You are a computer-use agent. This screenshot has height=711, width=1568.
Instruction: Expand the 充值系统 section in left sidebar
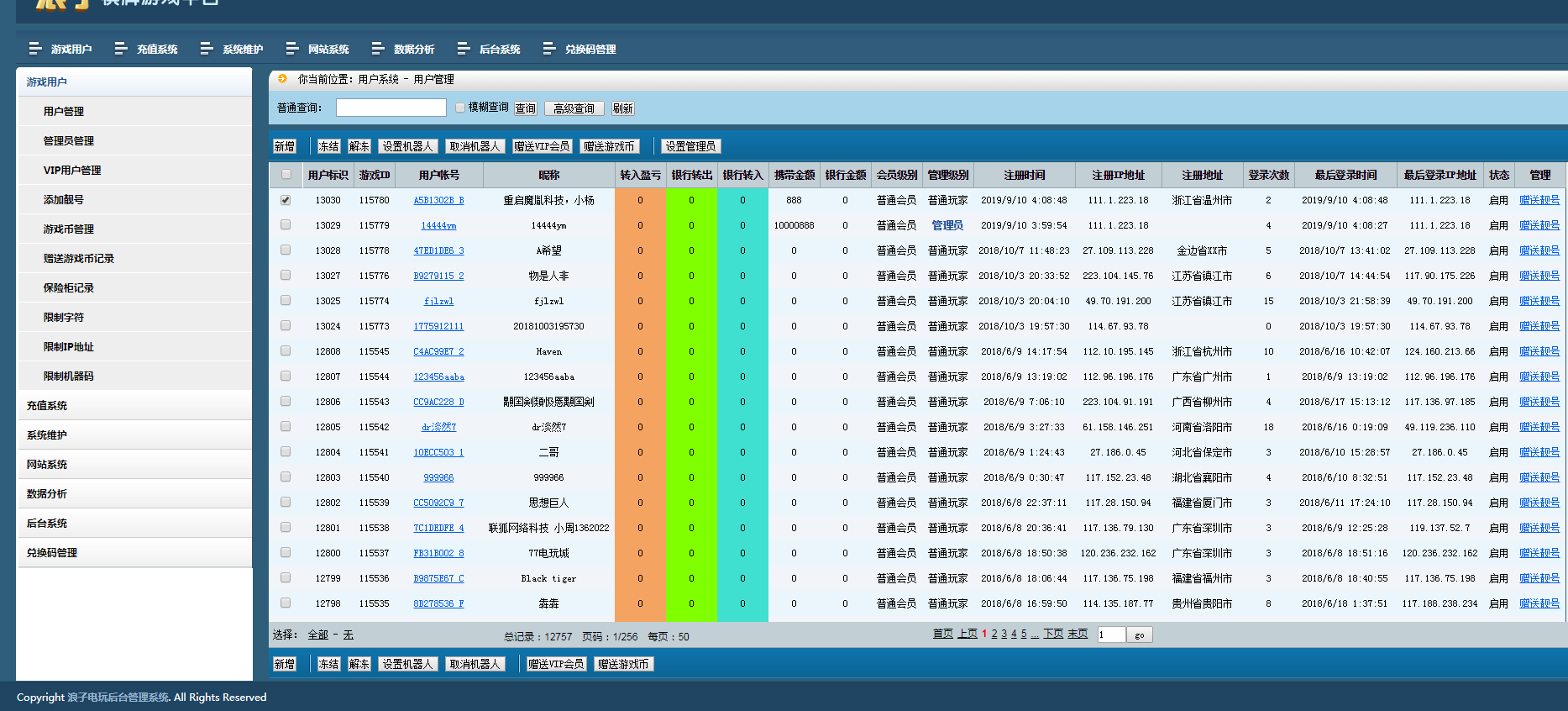click(47, 405)
